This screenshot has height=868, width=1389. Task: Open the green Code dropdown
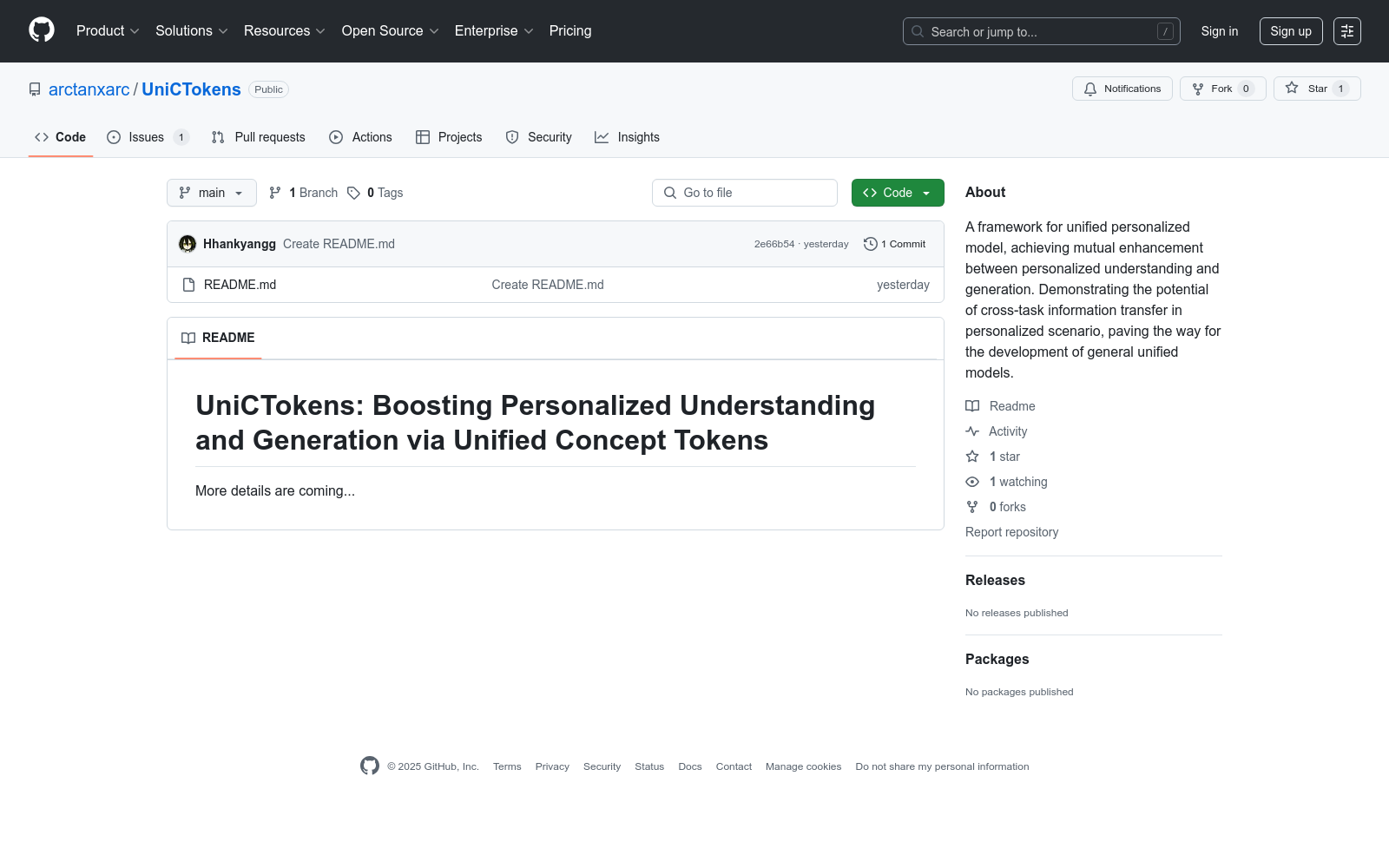(898, 193)
